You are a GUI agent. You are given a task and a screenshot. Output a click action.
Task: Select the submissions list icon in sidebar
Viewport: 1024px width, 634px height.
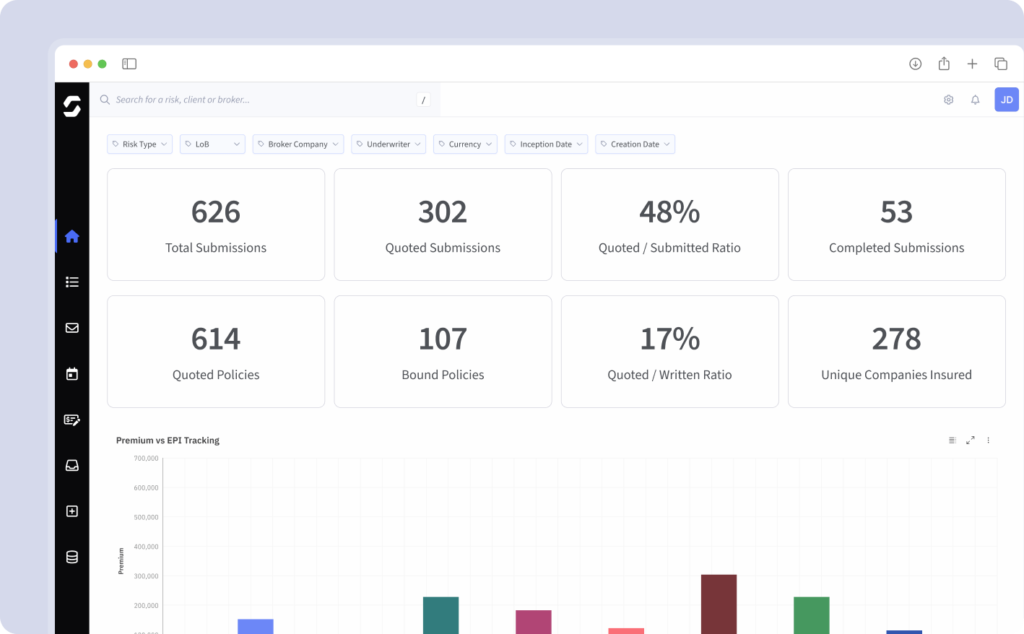point(71,282)
